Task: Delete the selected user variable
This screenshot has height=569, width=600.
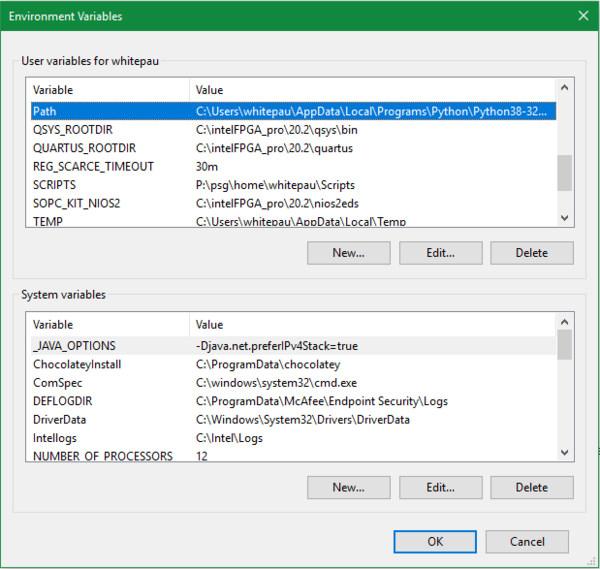Action: point(531,253)
